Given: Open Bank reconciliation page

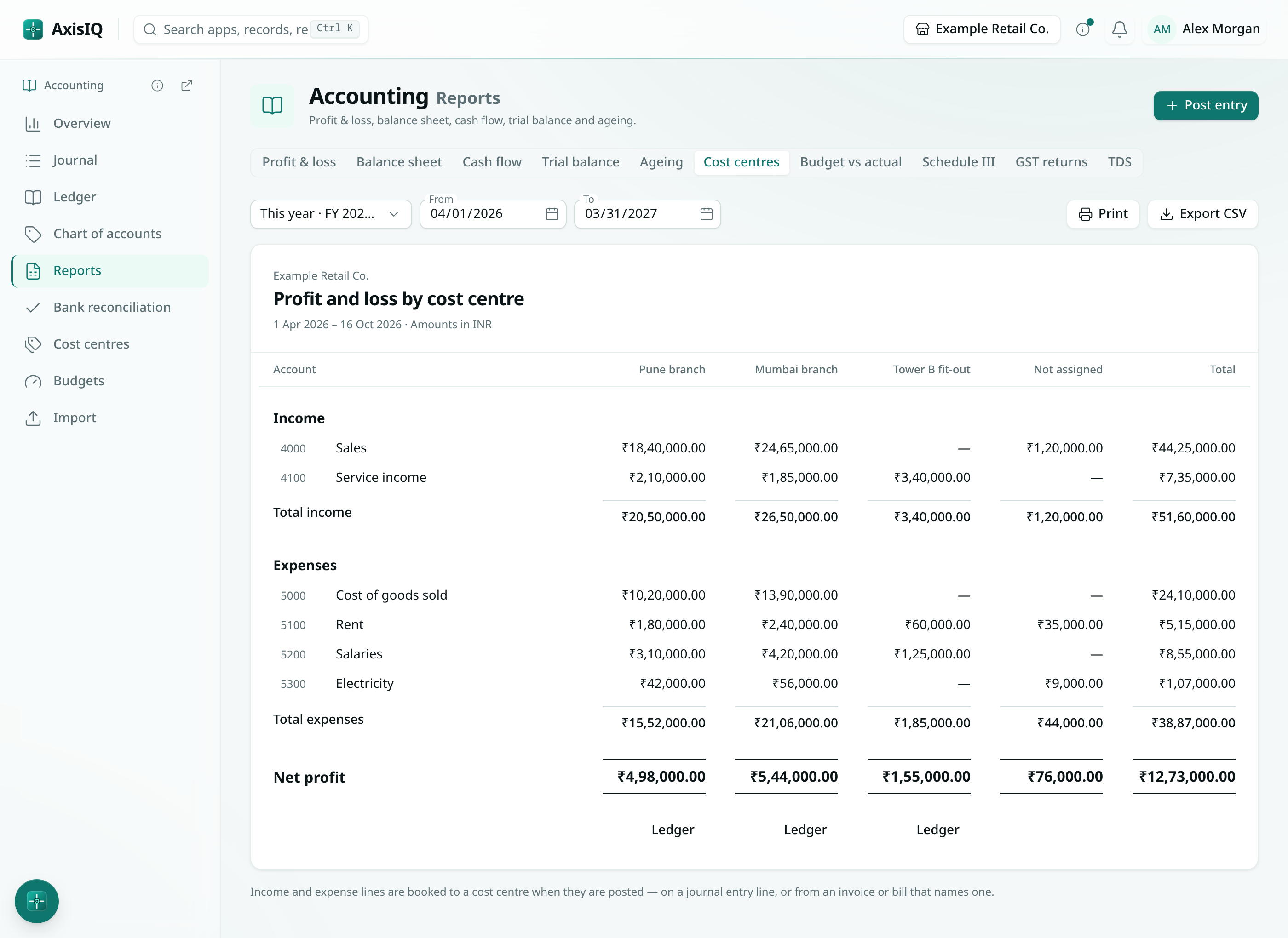Looking at the screenshot, I should point(110,307).
